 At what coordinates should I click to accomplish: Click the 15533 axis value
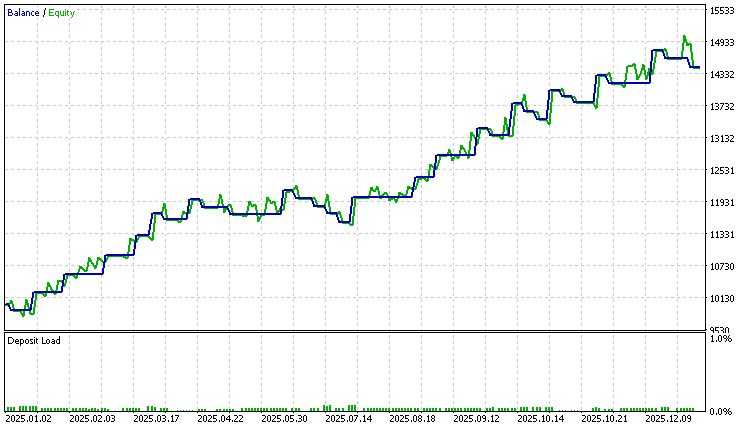(722, 11)
